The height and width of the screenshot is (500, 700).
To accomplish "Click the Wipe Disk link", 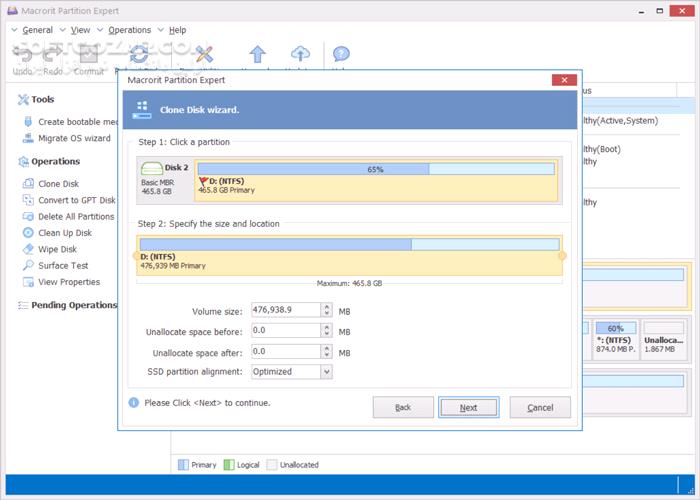I will point(57,249).
